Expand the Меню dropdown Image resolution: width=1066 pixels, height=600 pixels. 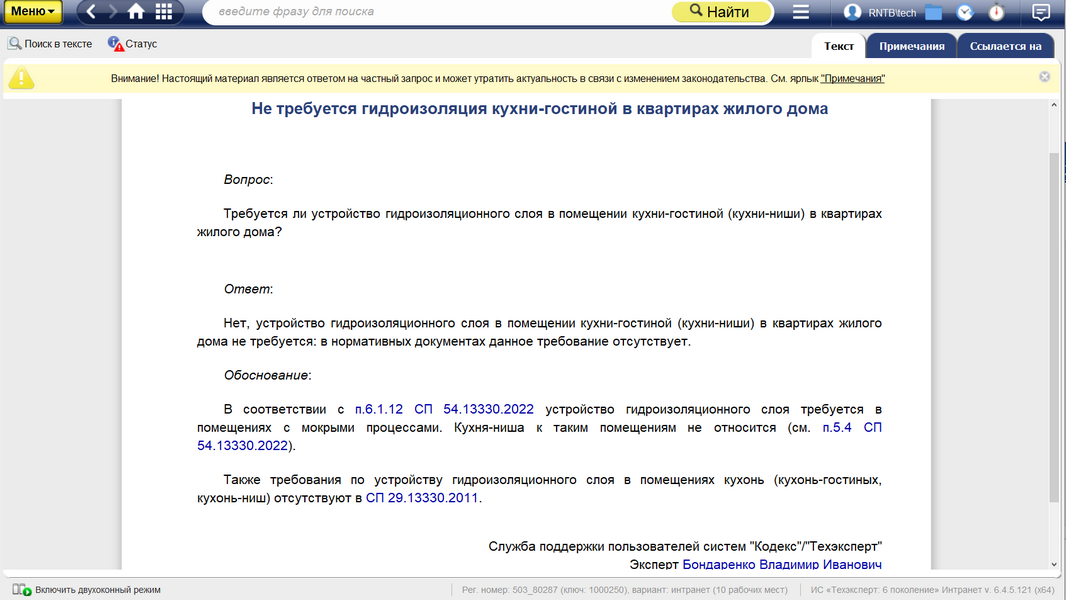[x=33, y=12]
